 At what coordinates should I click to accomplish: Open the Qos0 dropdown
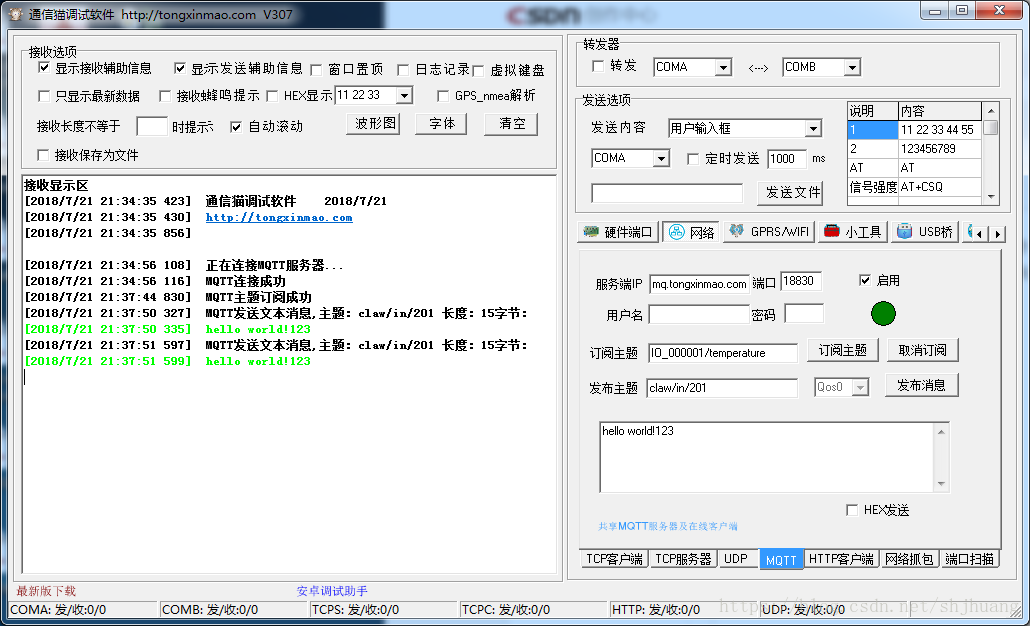tap(860, 388)
